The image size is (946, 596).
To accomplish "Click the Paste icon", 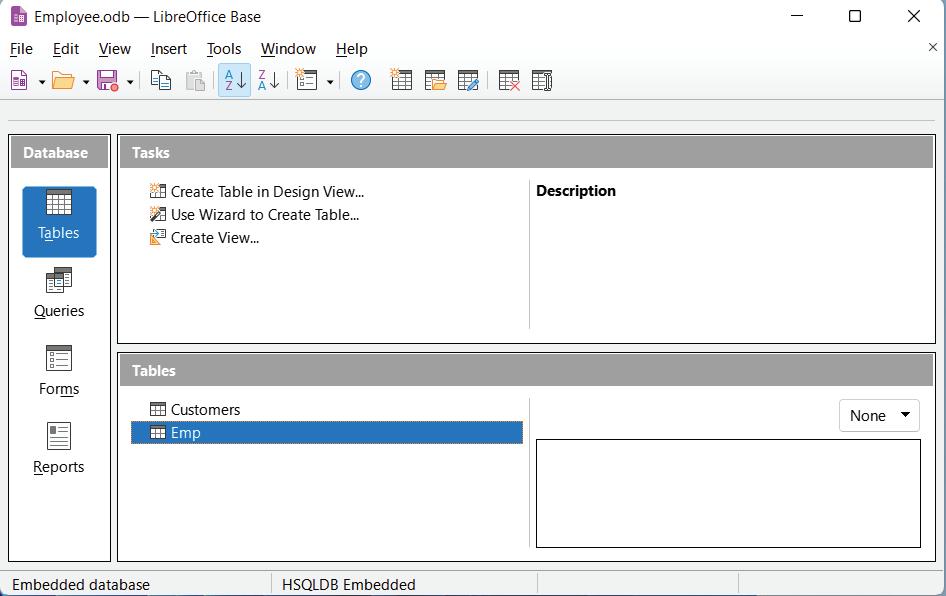I will tap(195, 80).
